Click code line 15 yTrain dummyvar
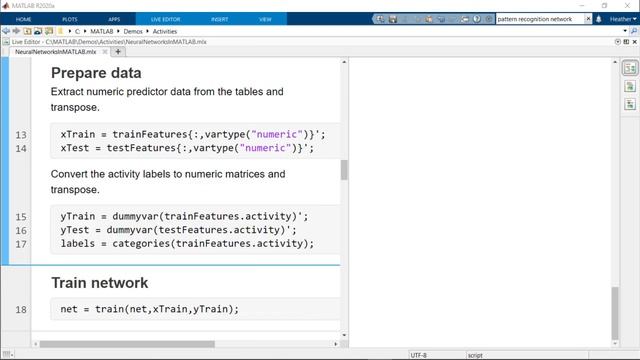640x360 pixels. [184, 216]
